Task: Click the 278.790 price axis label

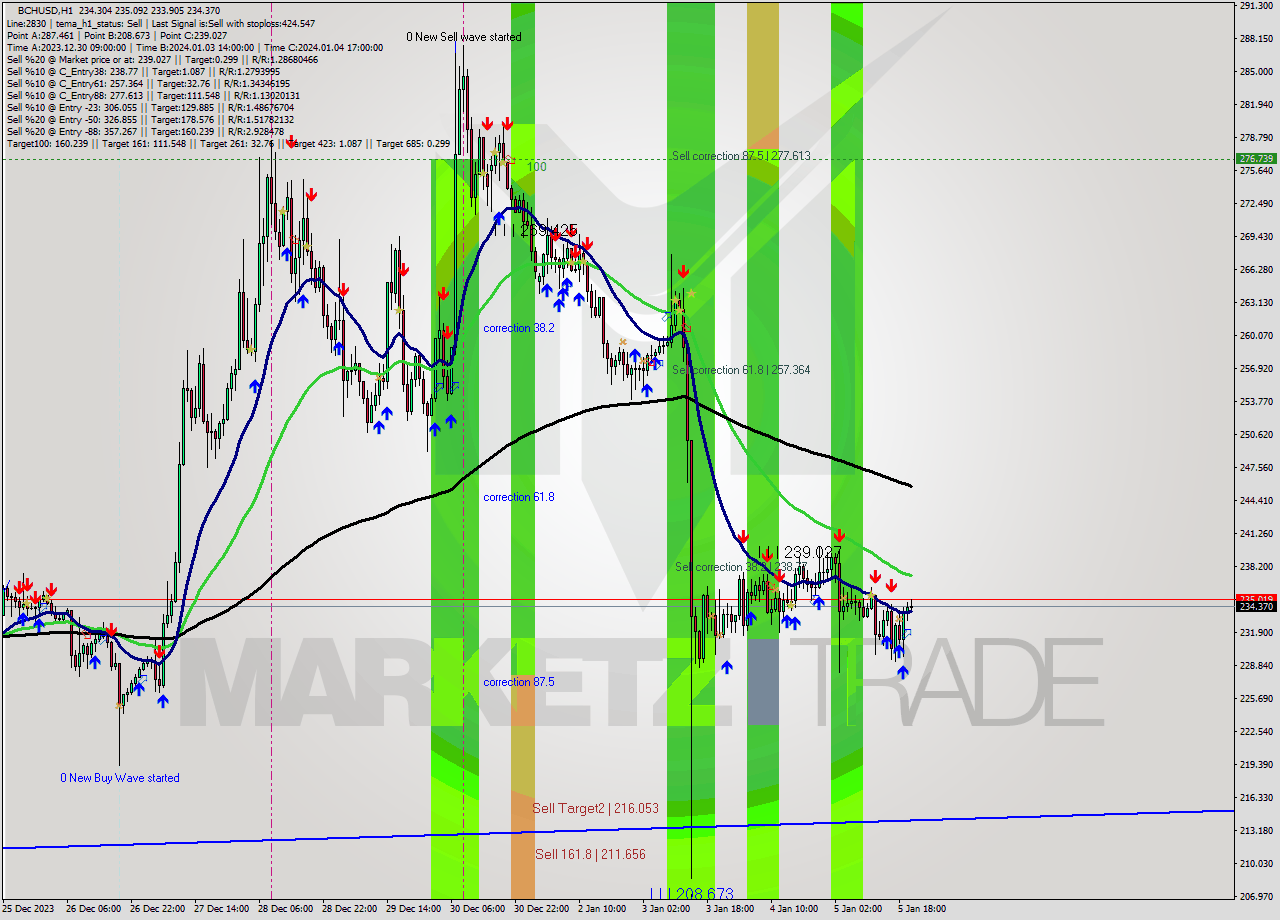Action: pyautogui.click(x=1255, y=138)
